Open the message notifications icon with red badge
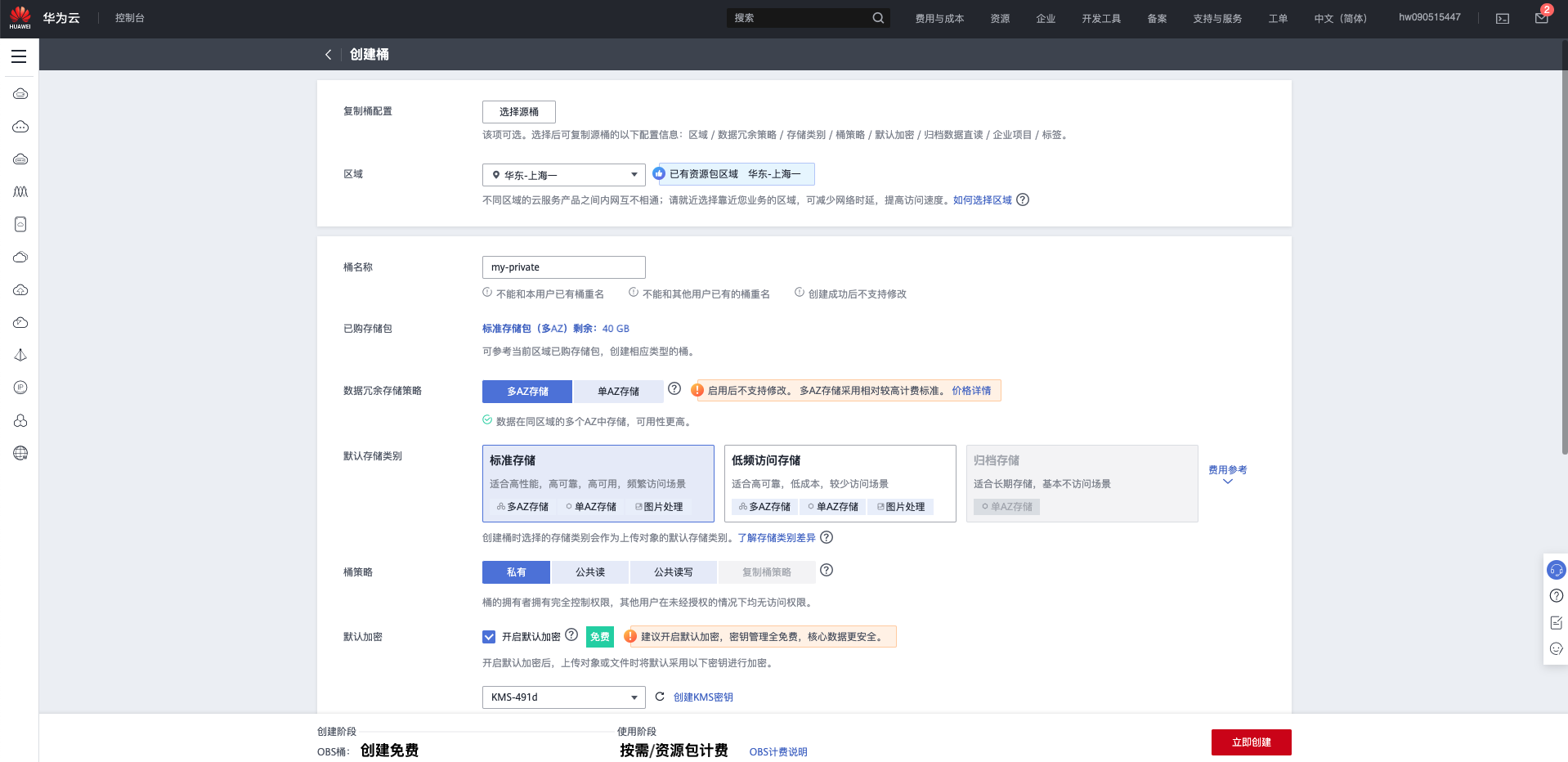Image resolution: width=1568 pixels, height=762 pixels. tap(1541, 17)
